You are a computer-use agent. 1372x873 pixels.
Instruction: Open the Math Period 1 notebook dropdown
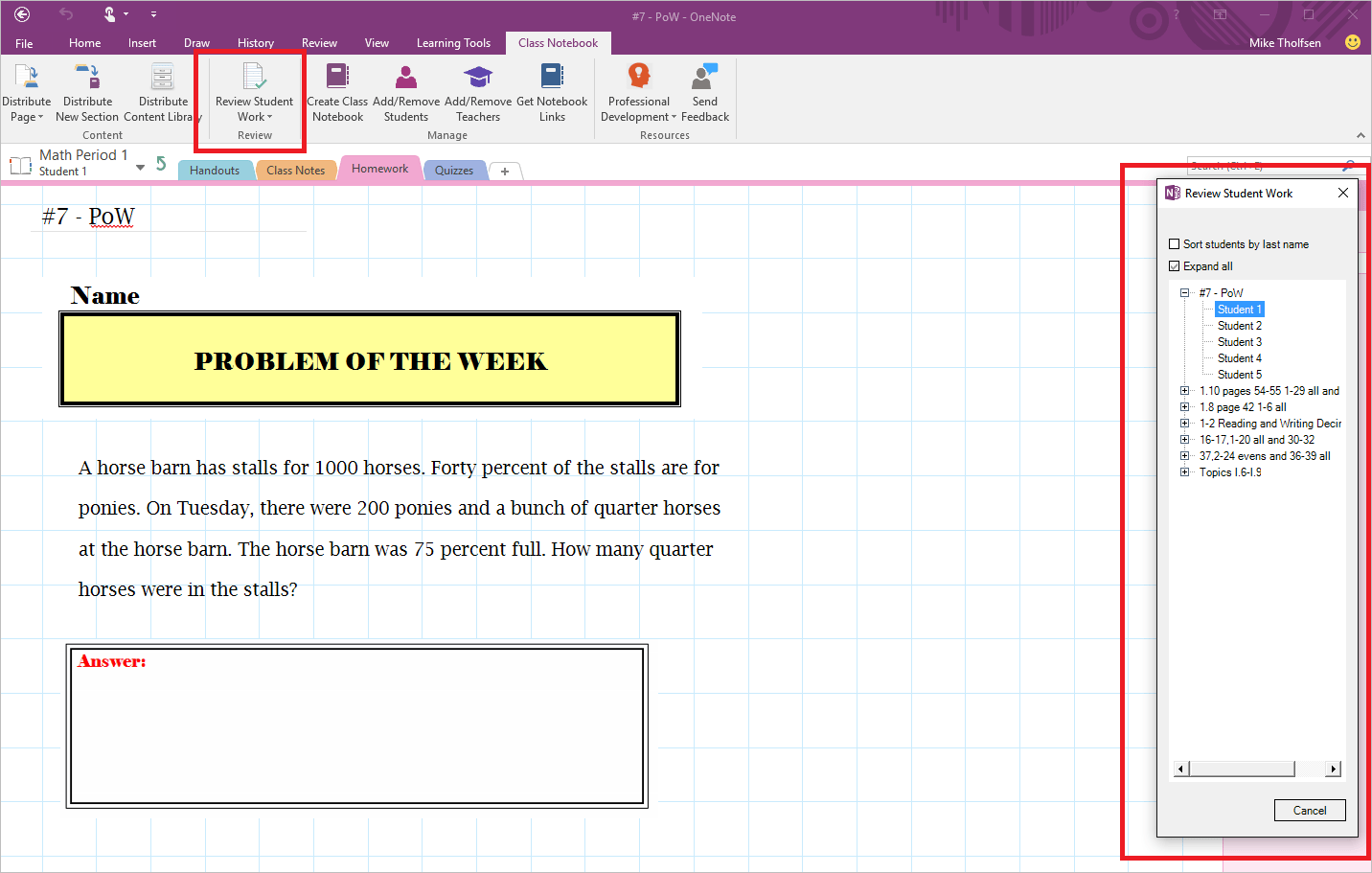pyautogui.click(x=141, y=168)
